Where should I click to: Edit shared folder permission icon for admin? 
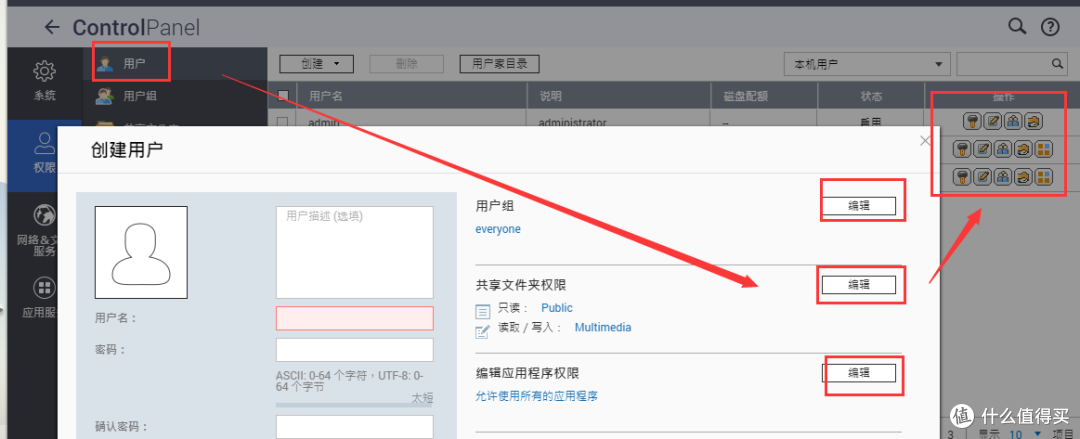click(1033, 122)
